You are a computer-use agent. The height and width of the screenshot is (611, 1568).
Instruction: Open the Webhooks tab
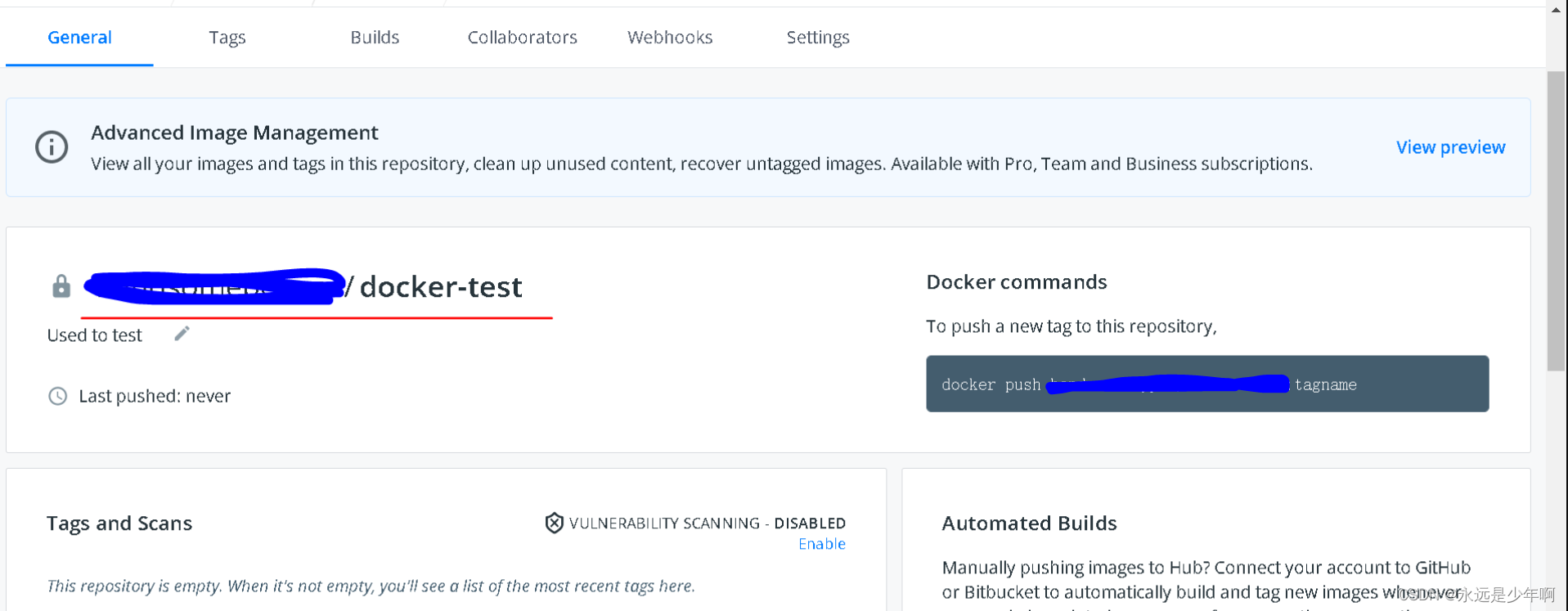(x=670, y=38)
